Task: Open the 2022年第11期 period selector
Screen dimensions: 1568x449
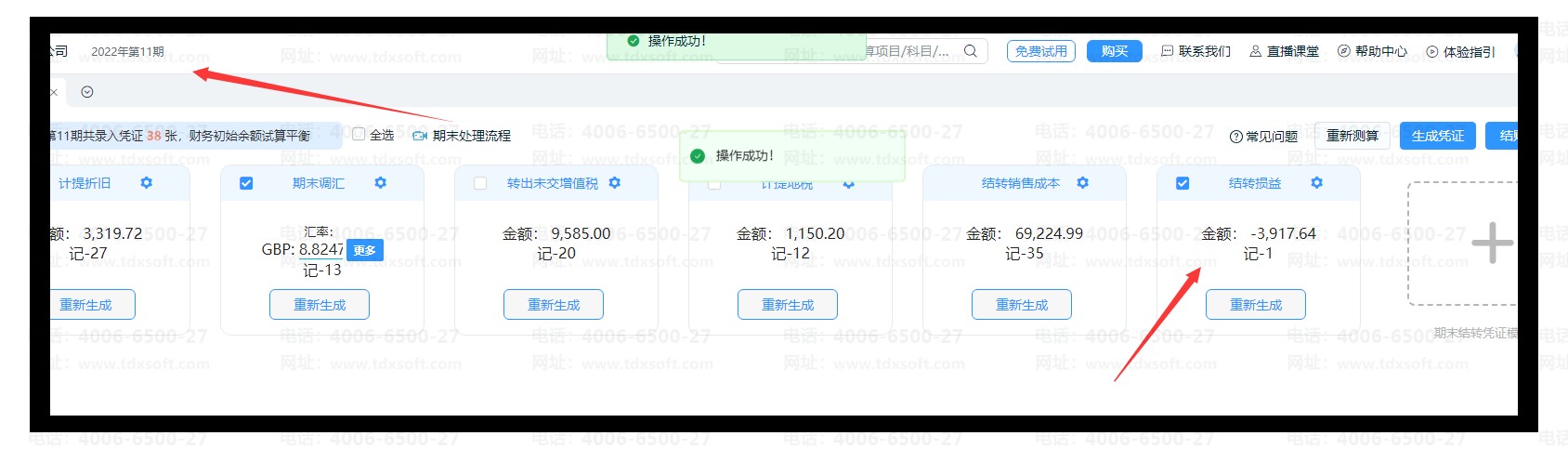Action: [127, 52]
